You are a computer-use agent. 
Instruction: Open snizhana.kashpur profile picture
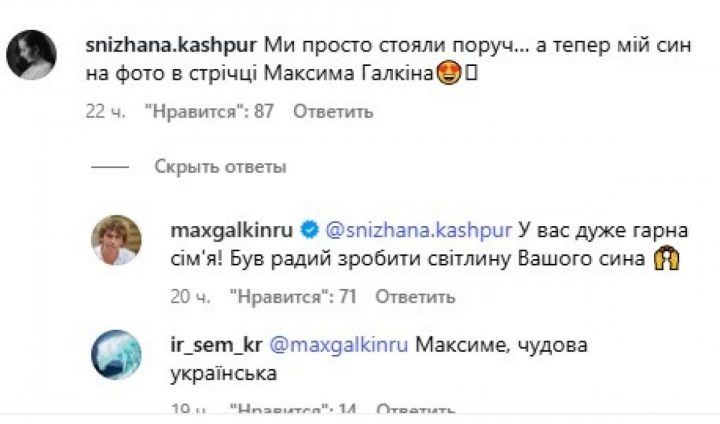(31, 55)
